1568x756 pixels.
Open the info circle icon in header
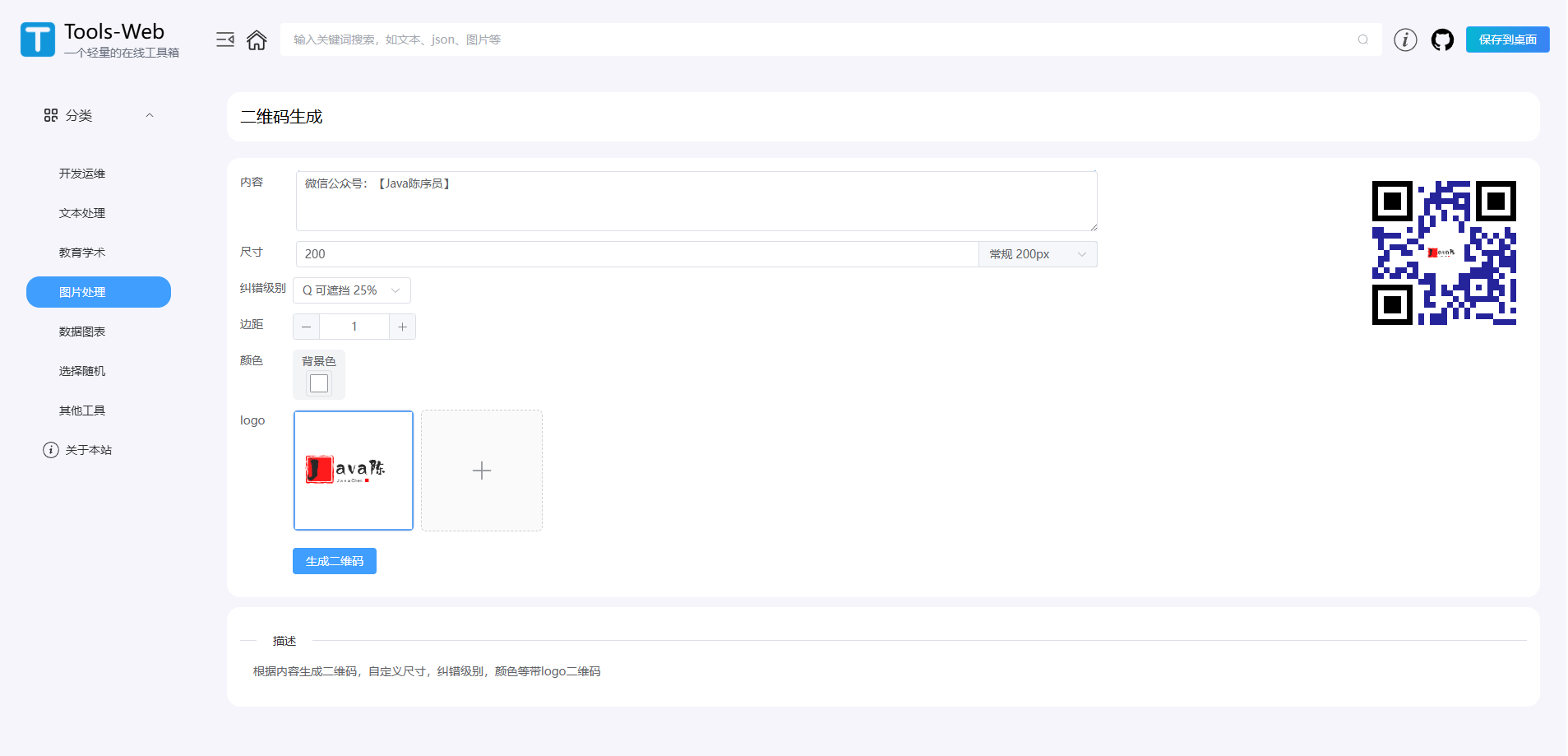tap(1405, 39)
